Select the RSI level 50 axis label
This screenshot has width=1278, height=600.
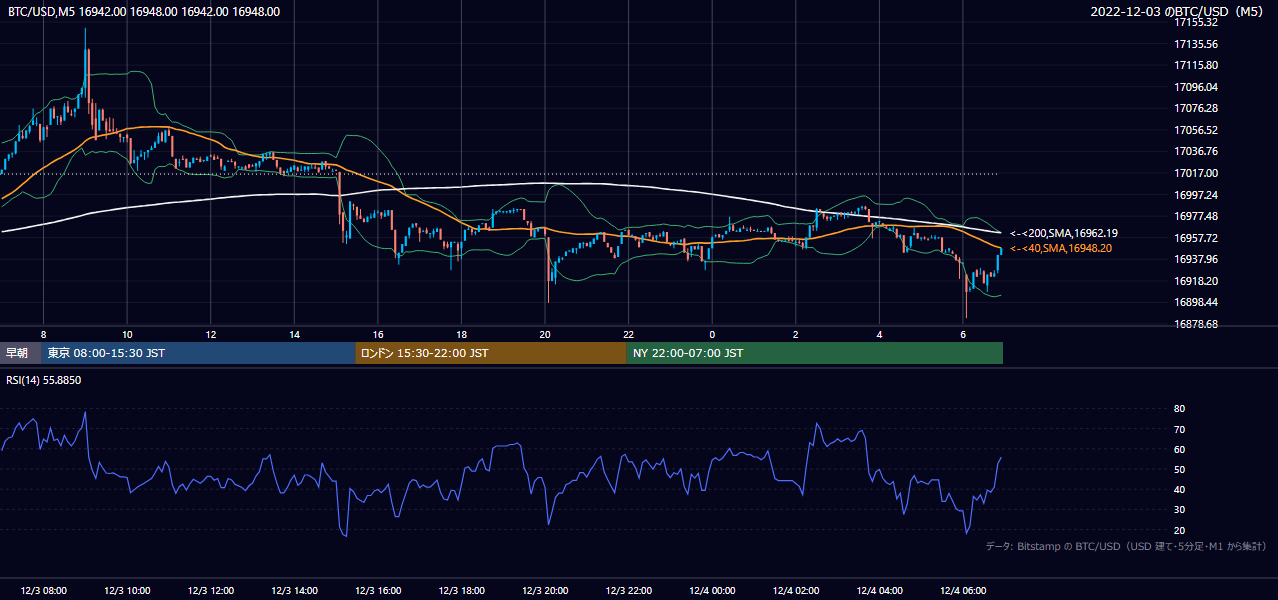click(1180, 469)
